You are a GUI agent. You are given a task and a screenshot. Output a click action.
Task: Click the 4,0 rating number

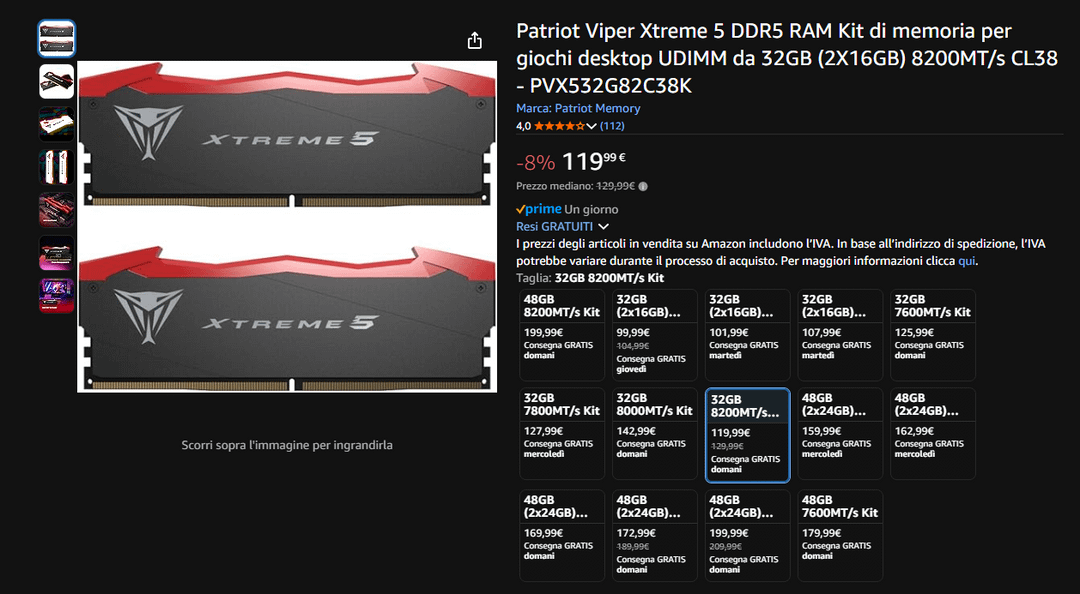[x=523, y=126]
